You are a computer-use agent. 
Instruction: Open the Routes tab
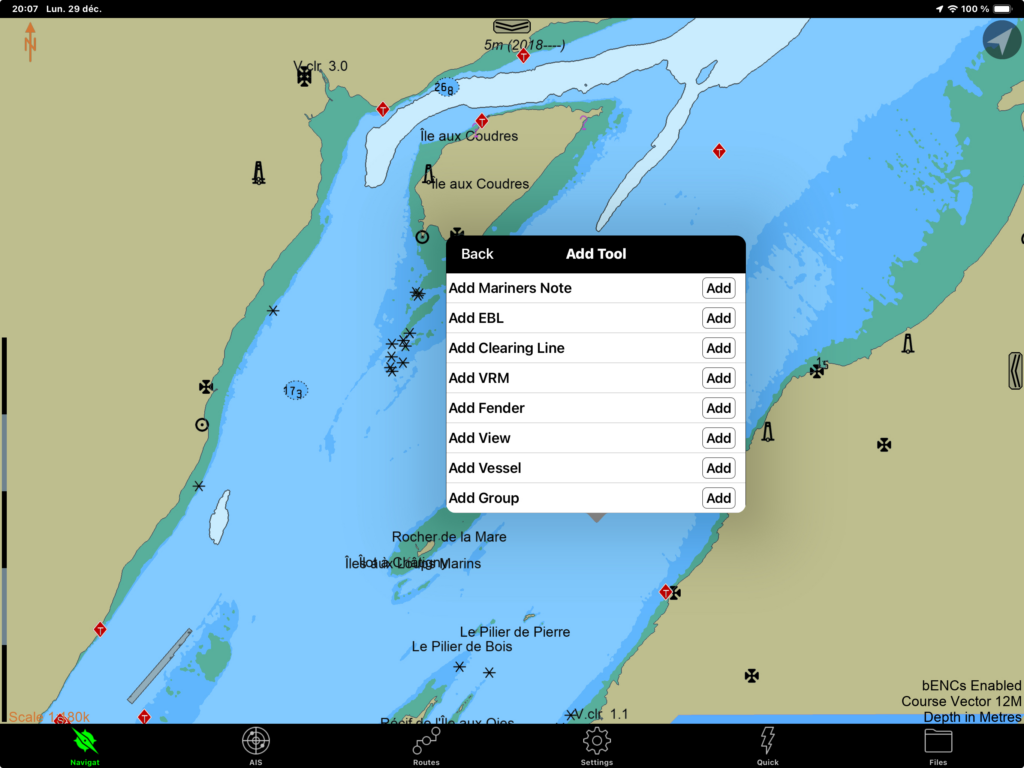click(426, 743)
